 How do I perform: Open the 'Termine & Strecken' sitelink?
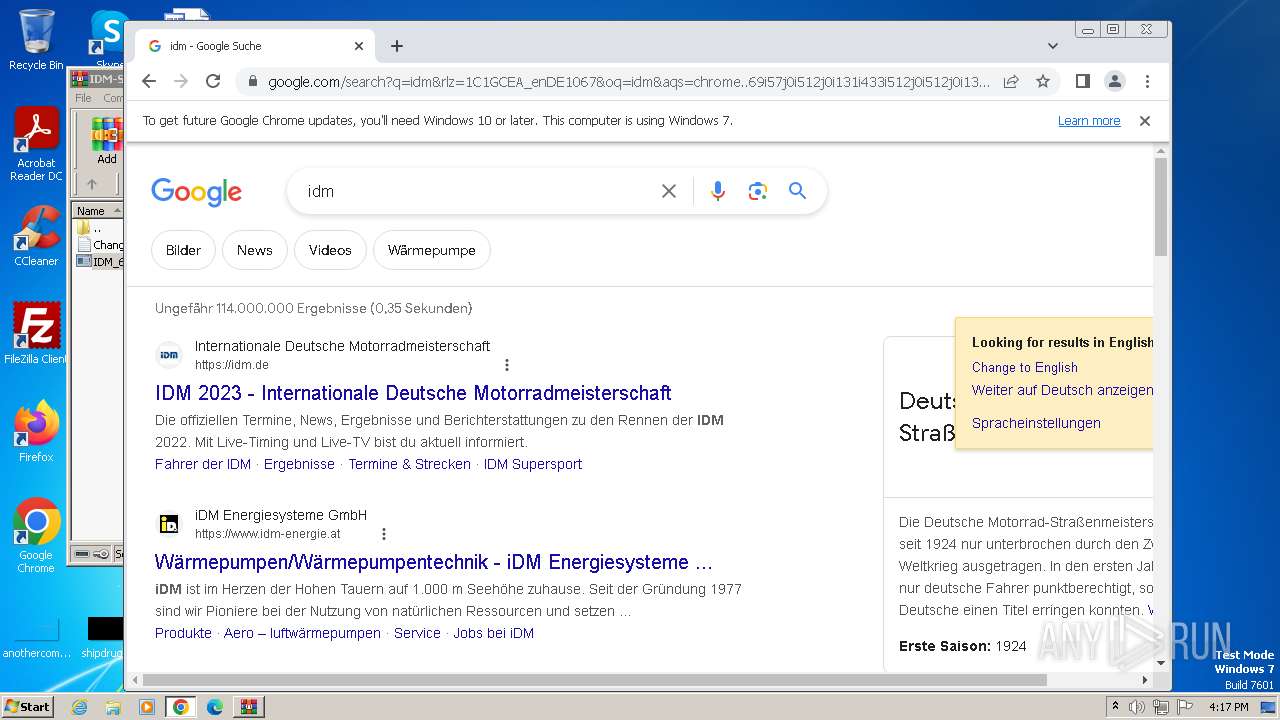point(409,464)
